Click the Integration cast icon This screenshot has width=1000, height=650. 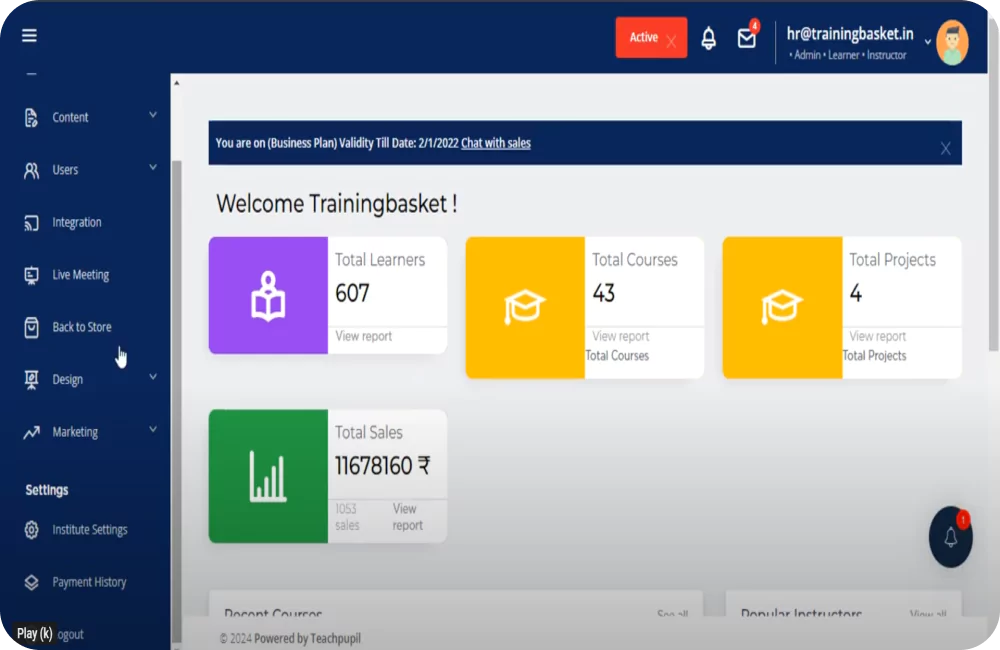31,223
